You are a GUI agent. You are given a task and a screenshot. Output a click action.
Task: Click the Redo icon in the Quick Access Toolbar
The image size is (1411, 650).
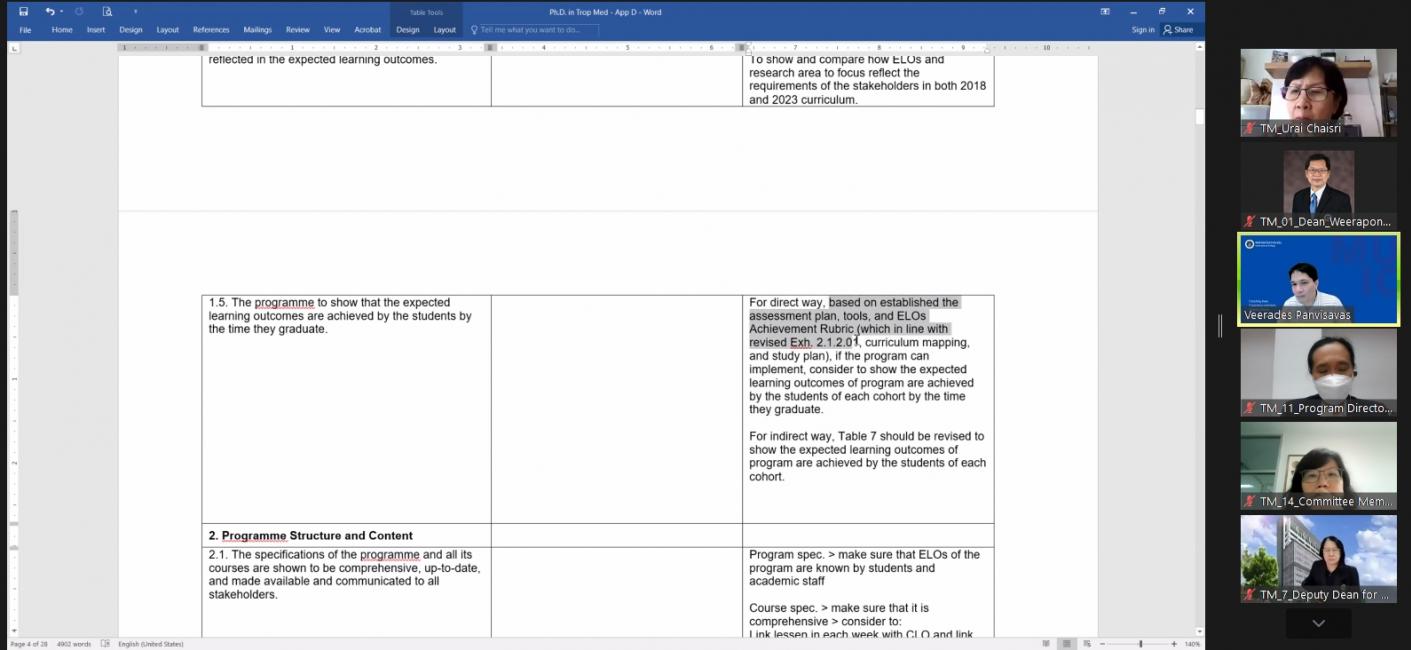pyautogui.click(x=79, y=12)
